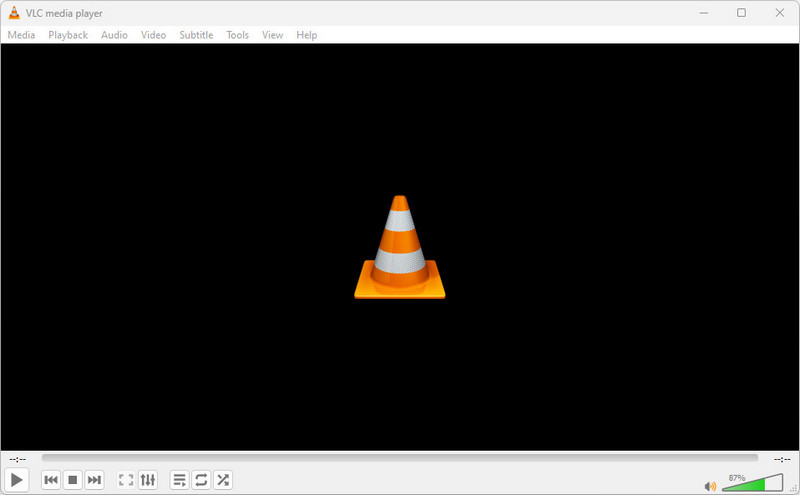Open the Audio menu
Screen dimensions: 800x495
114,35
